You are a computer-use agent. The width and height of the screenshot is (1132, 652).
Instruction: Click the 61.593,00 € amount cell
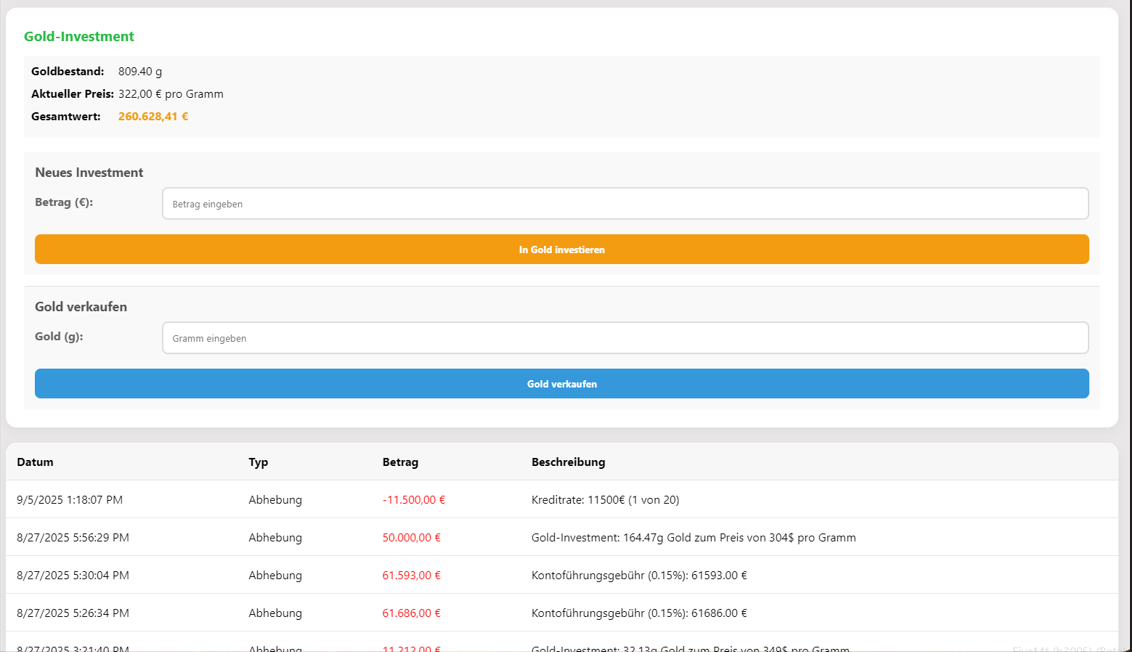click(411, 576)
